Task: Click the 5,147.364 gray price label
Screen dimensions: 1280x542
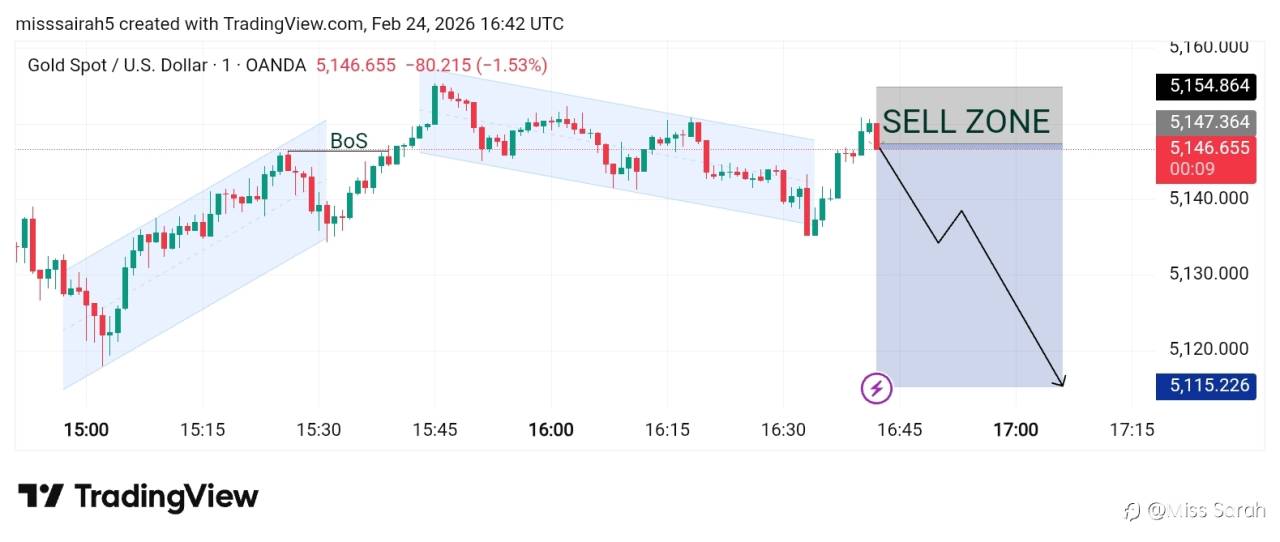Action: [x=1205, y=122]
